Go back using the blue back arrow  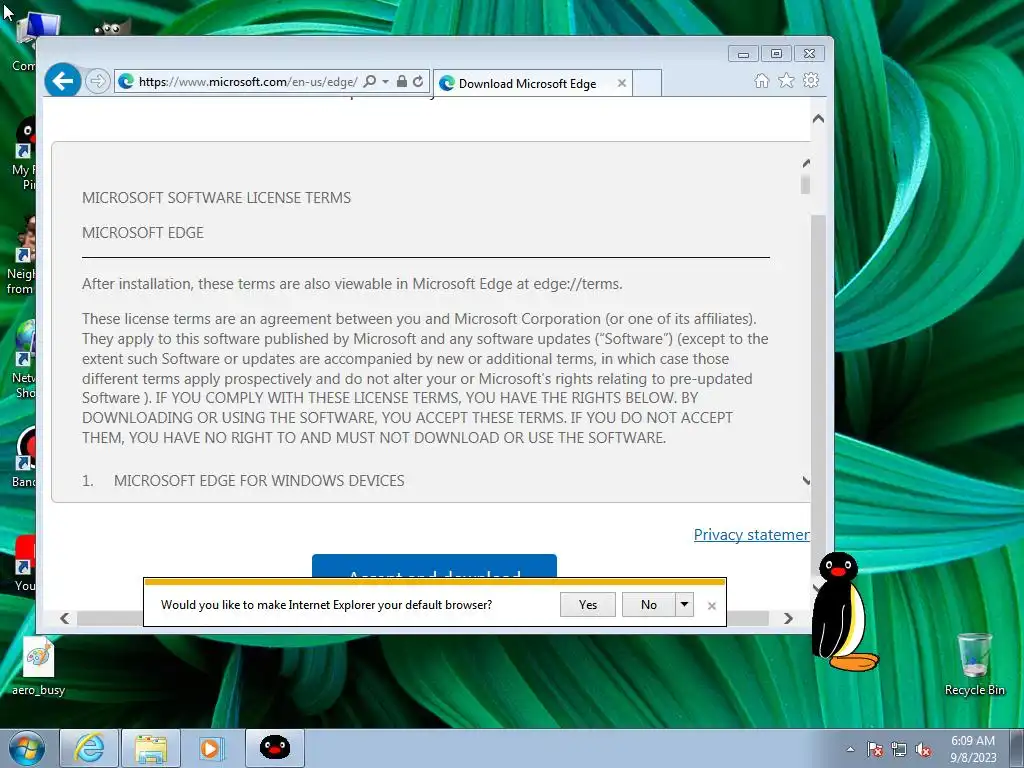pos(63,81)
